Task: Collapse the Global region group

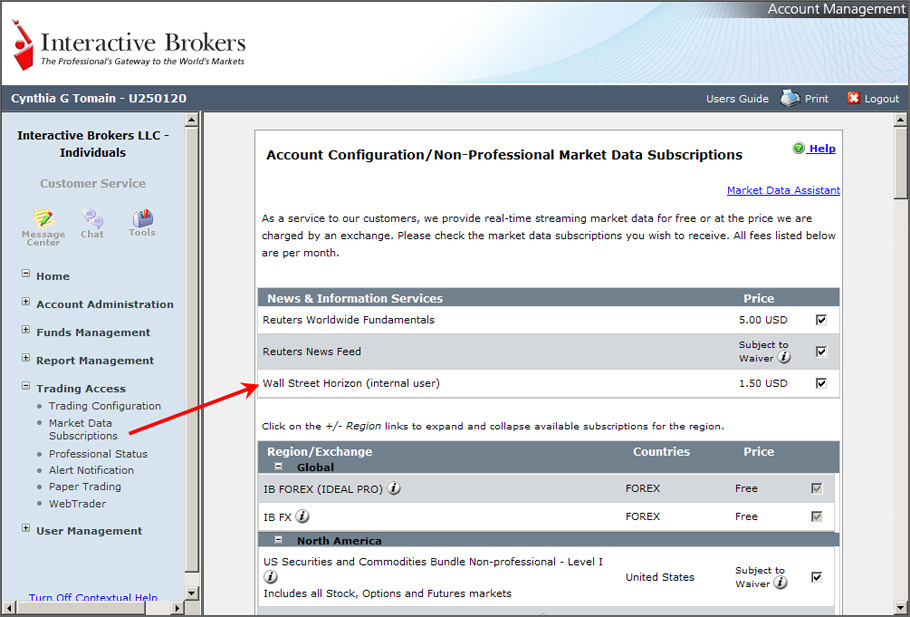Action: (x=279, y=466)
